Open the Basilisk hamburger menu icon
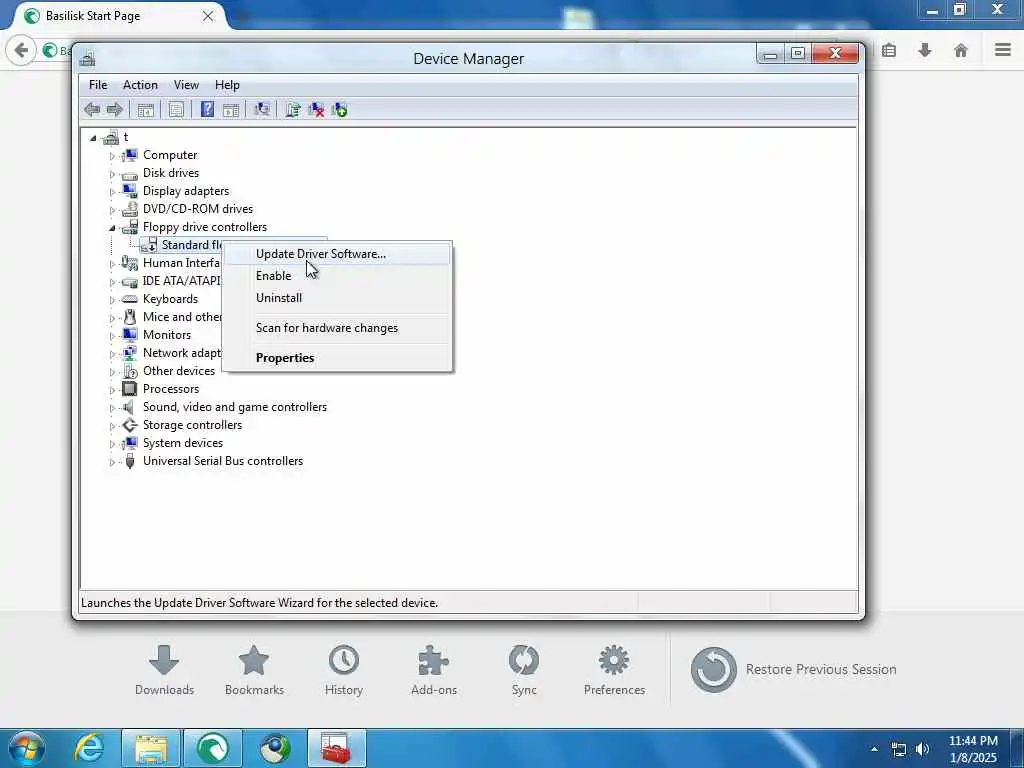Image resolution: width=1024 pixels, height=768 pixels. (x=1003, y=50)
